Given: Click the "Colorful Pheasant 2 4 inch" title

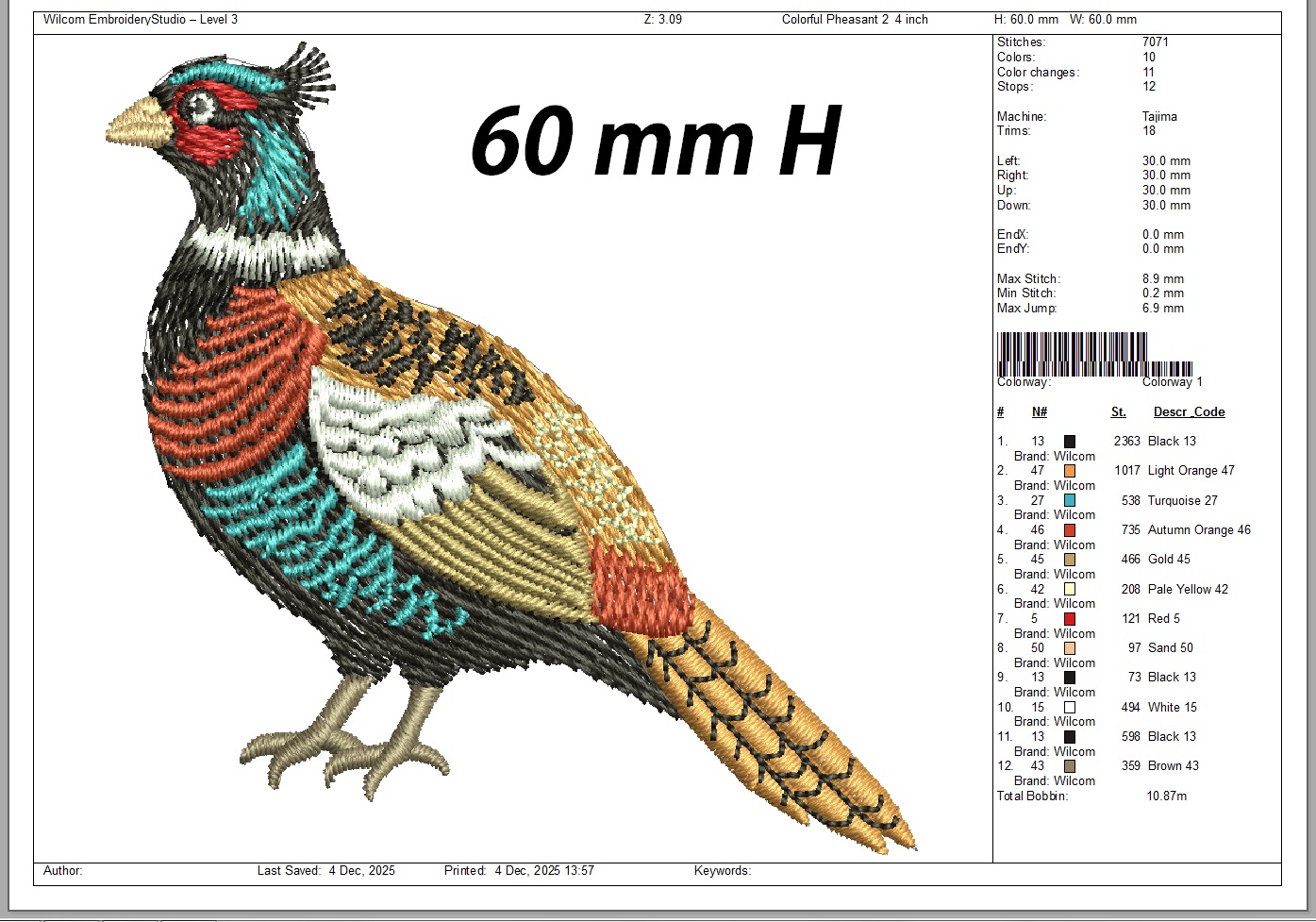Looking at the screenshot, I should pyautogui.click(x=854, y=20).
